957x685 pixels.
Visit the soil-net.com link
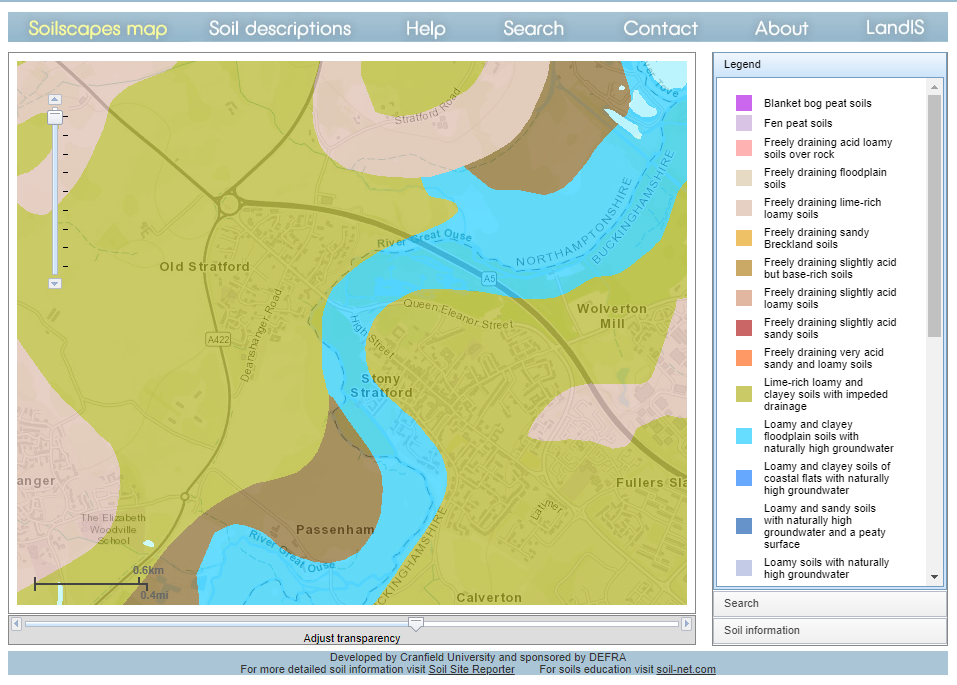[686, 670]
